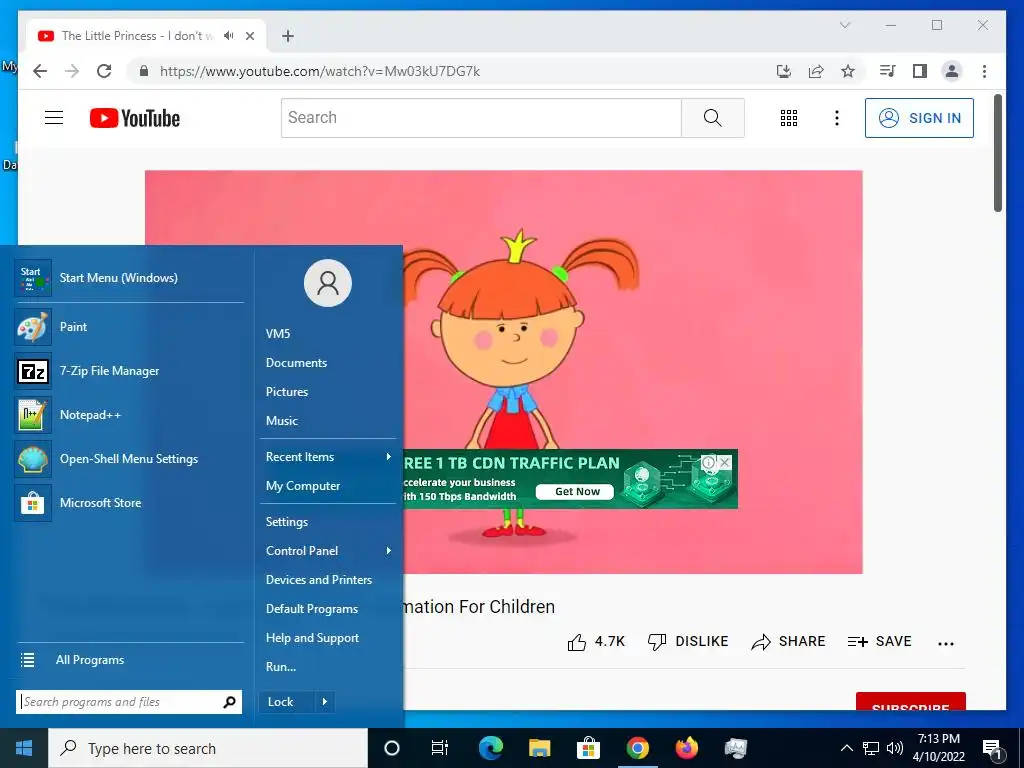Open the YouTube apps grid icon
Viewport: 1024px width, 768px height.
coord(789,118)
